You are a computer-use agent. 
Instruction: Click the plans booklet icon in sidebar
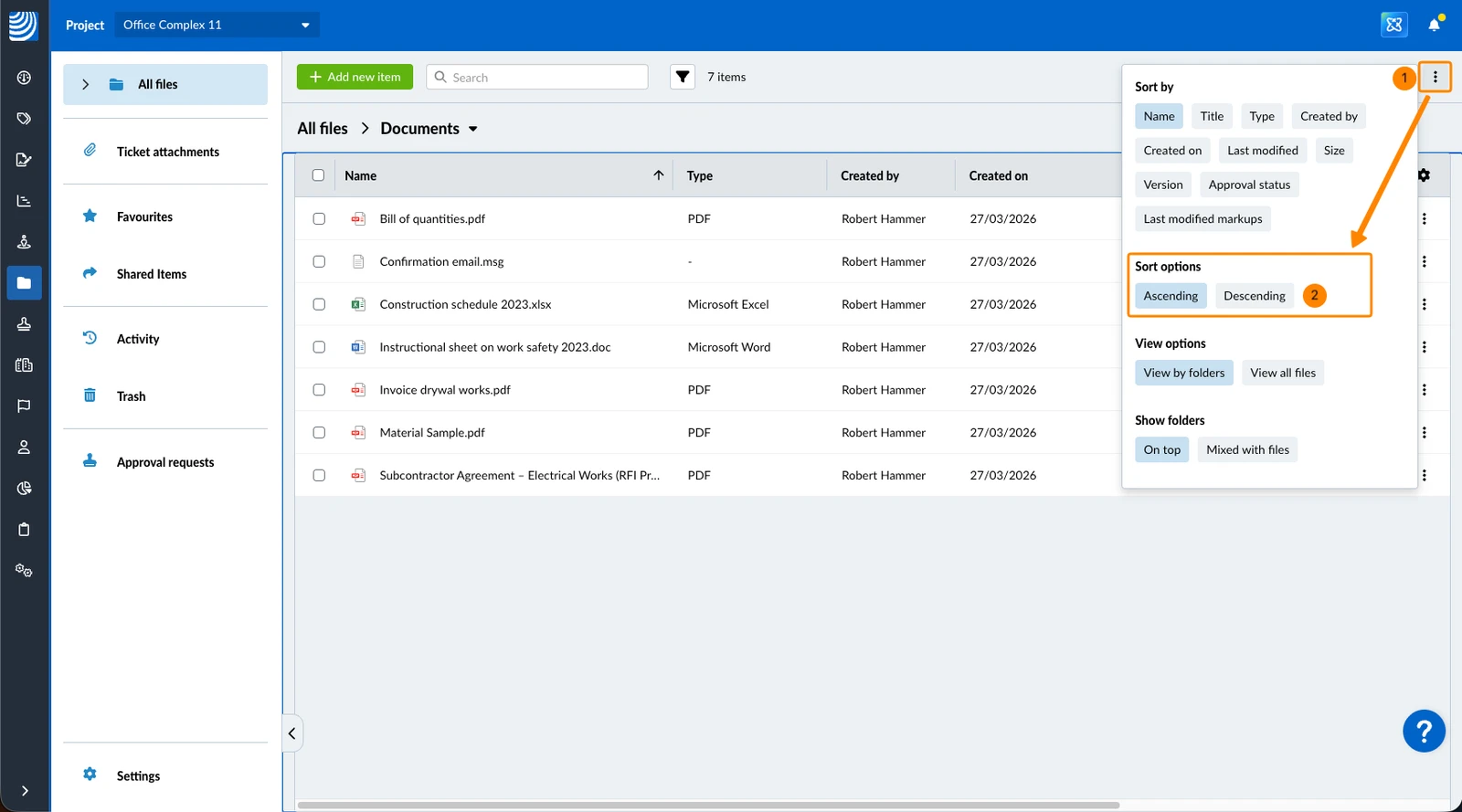[x=24, y=365]
